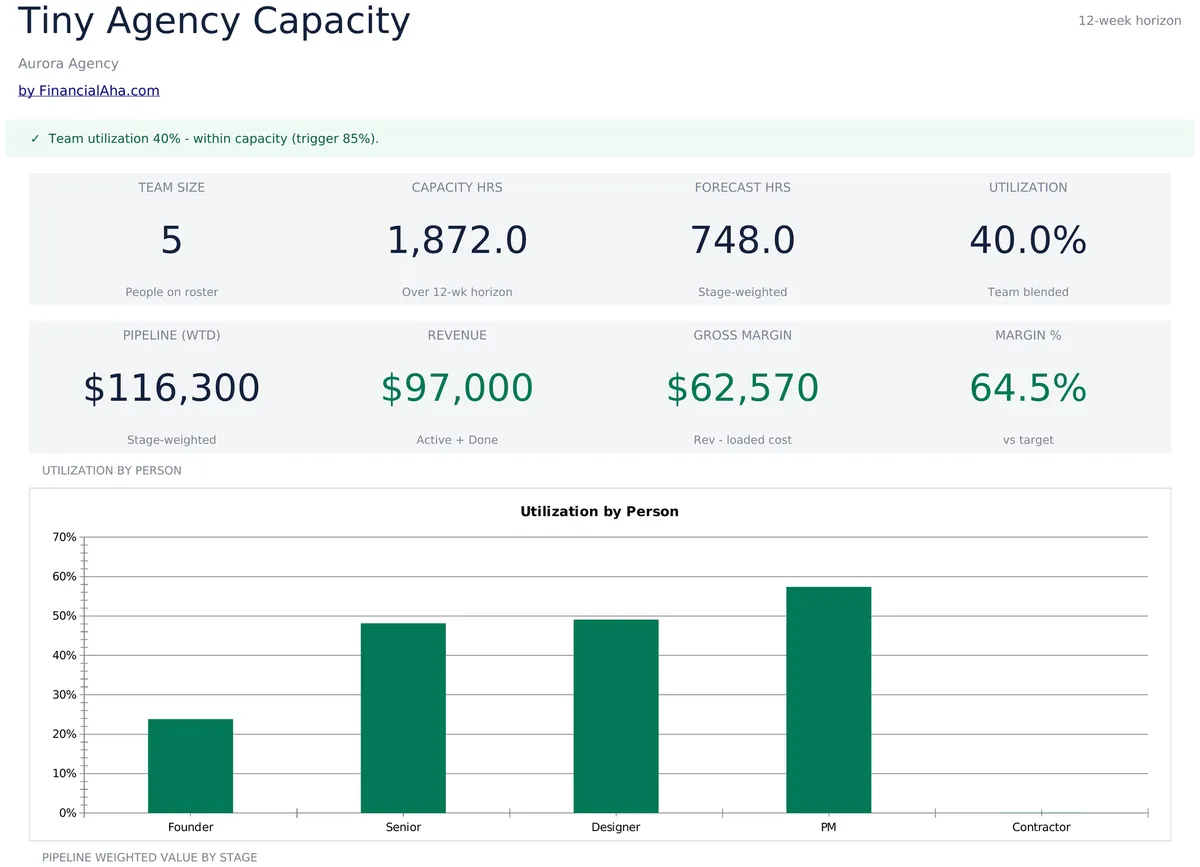Click the PM bar in the chart
1200x867 pixels.
click(x=829, y=700)
